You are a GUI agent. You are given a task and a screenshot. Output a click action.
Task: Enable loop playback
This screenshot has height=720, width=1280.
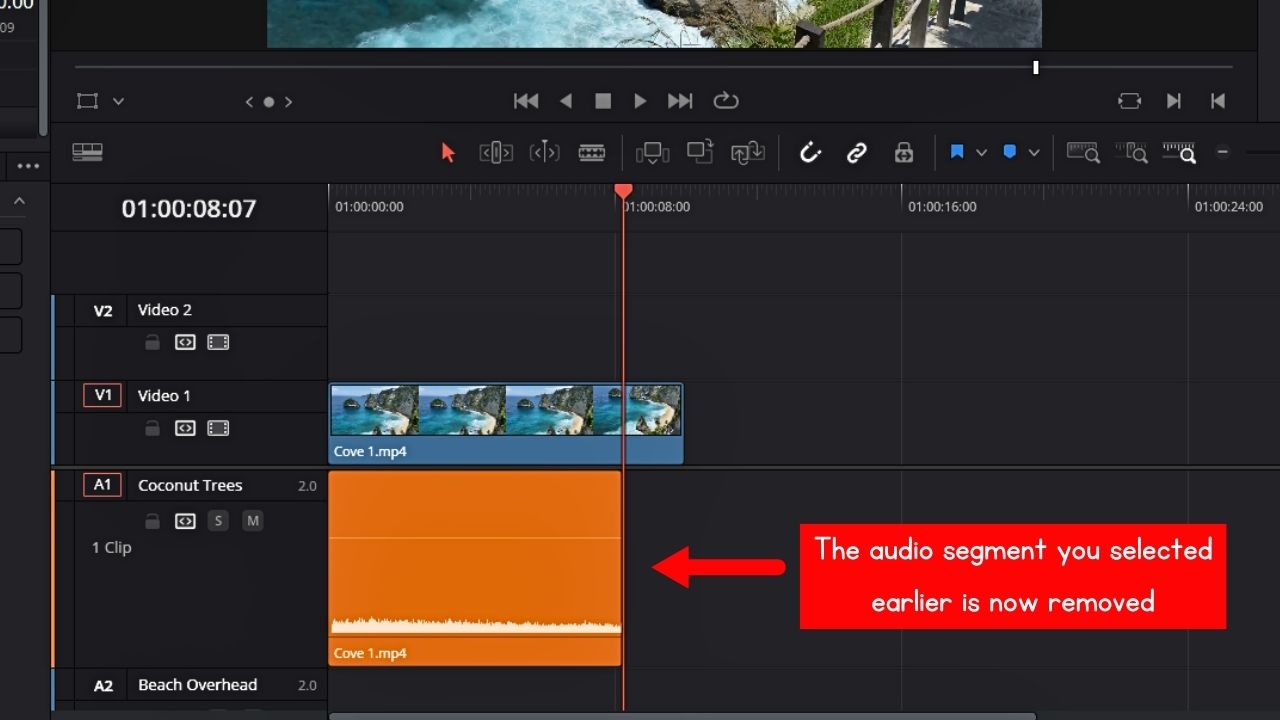coord(726,100)
